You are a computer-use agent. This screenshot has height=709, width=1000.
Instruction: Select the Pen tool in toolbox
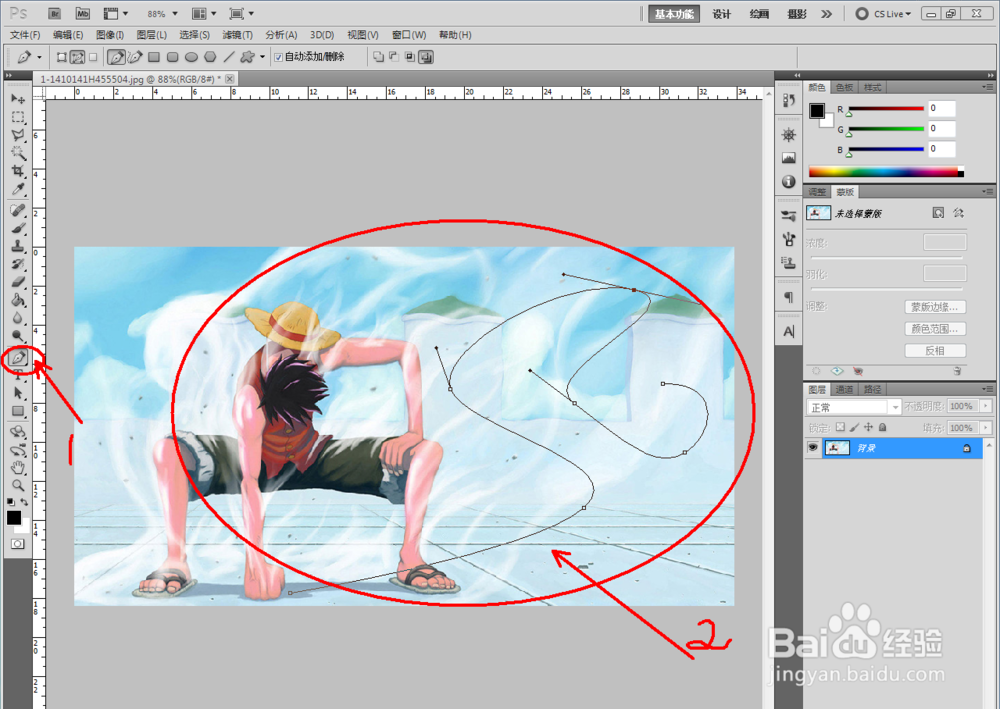tap(18, 358)
